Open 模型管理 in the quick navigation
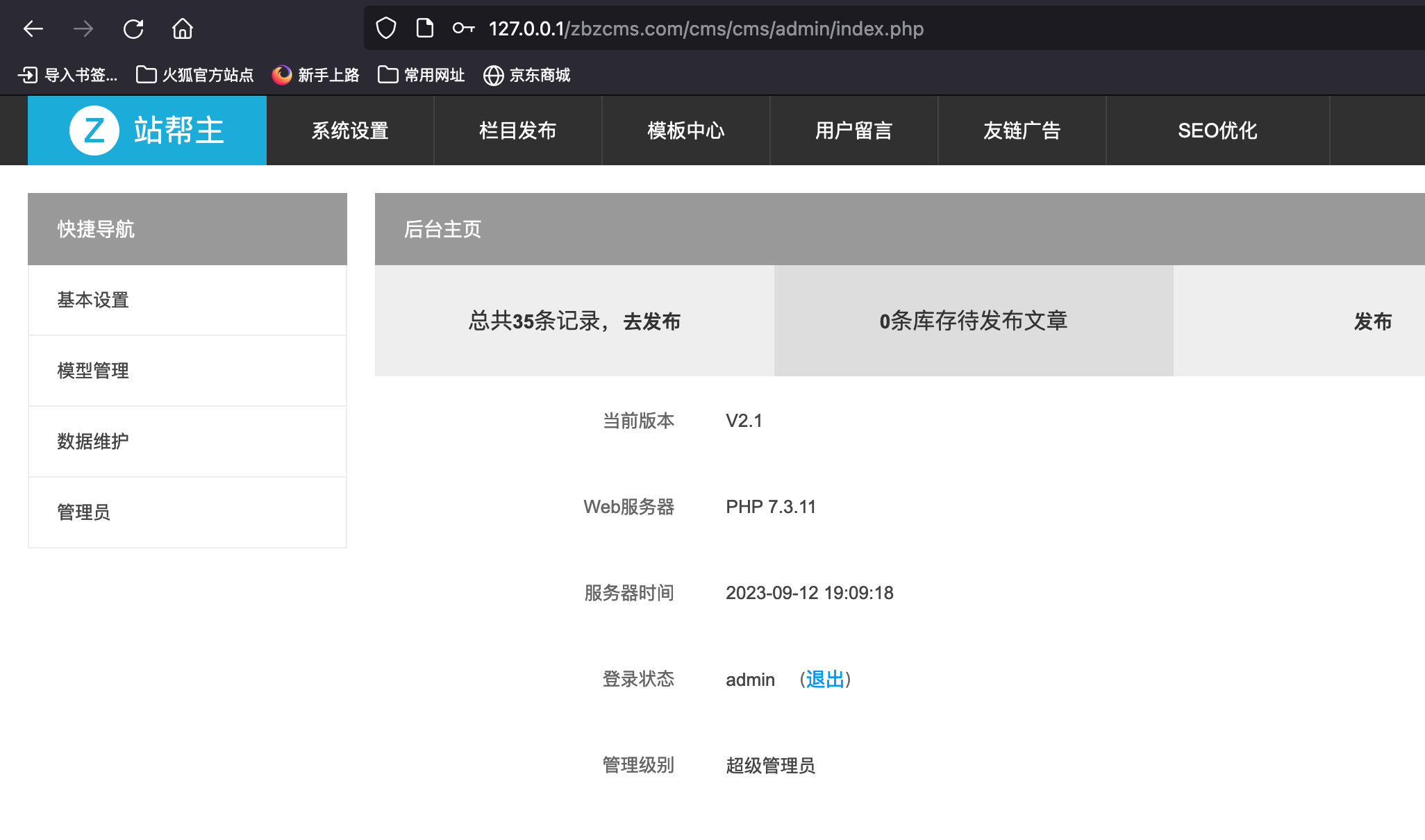Screen dimensions: 1425x840 (93, 371)
